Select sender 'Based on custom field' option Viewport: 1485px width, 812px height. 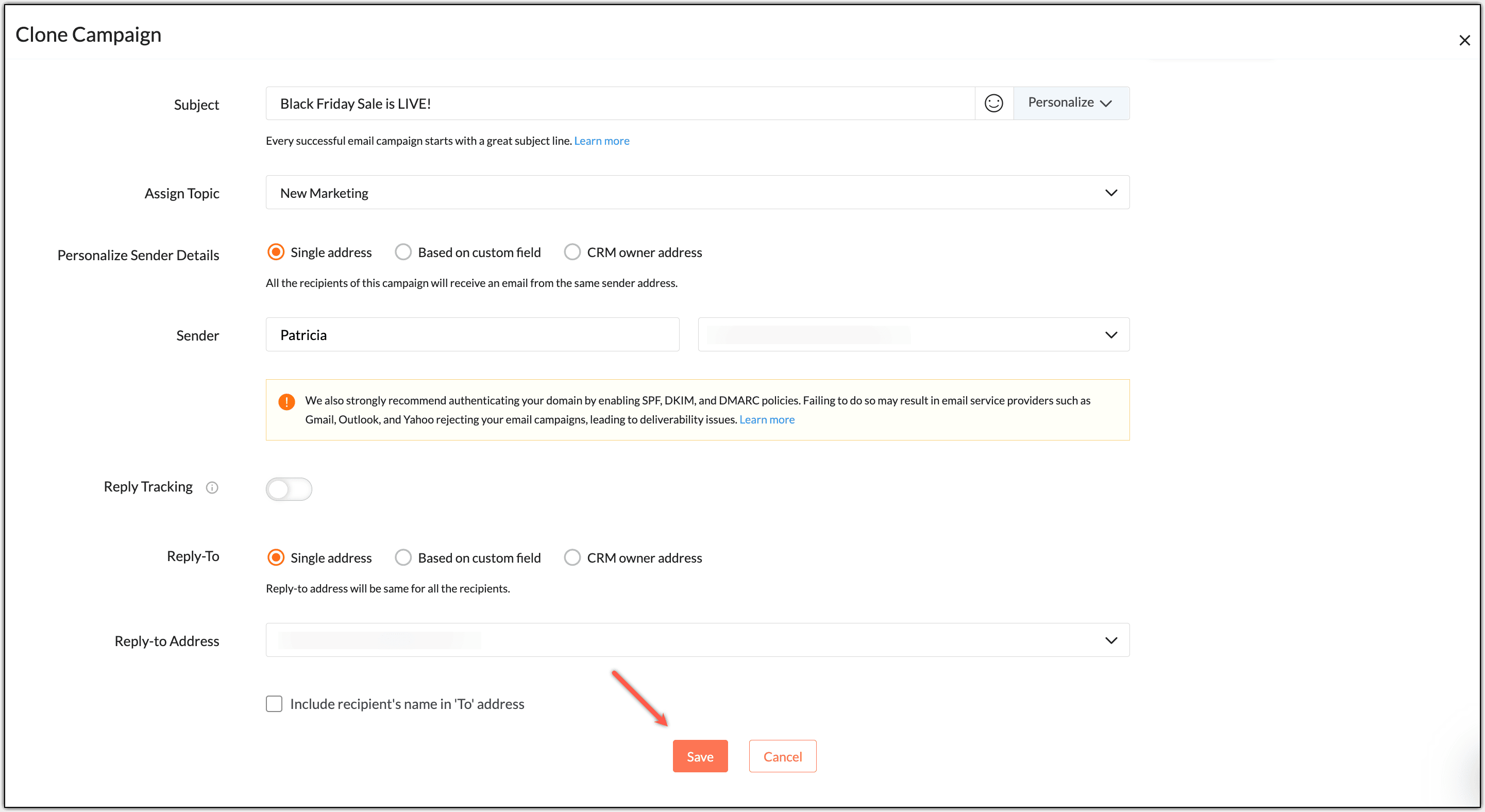[403, 252]
